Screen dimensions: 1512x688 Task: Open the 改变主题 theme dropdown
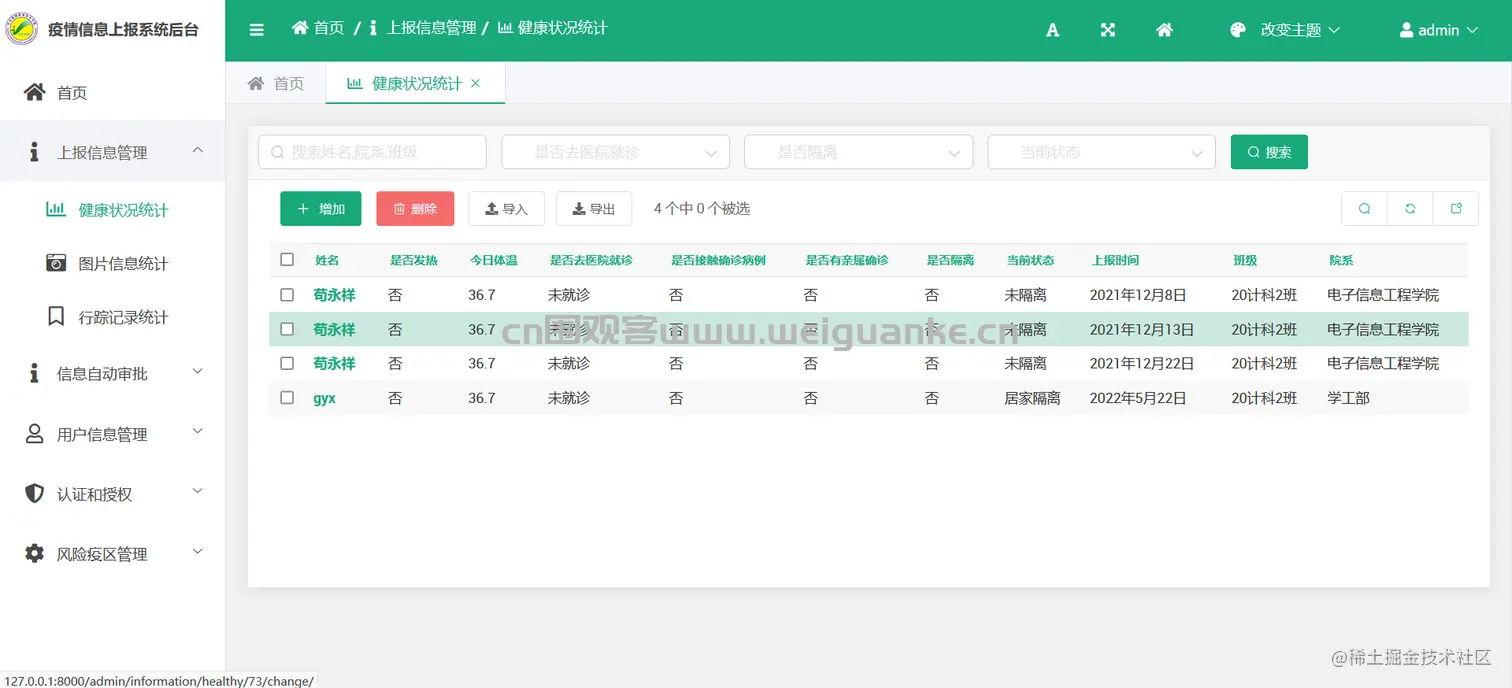pos(1299,30)
